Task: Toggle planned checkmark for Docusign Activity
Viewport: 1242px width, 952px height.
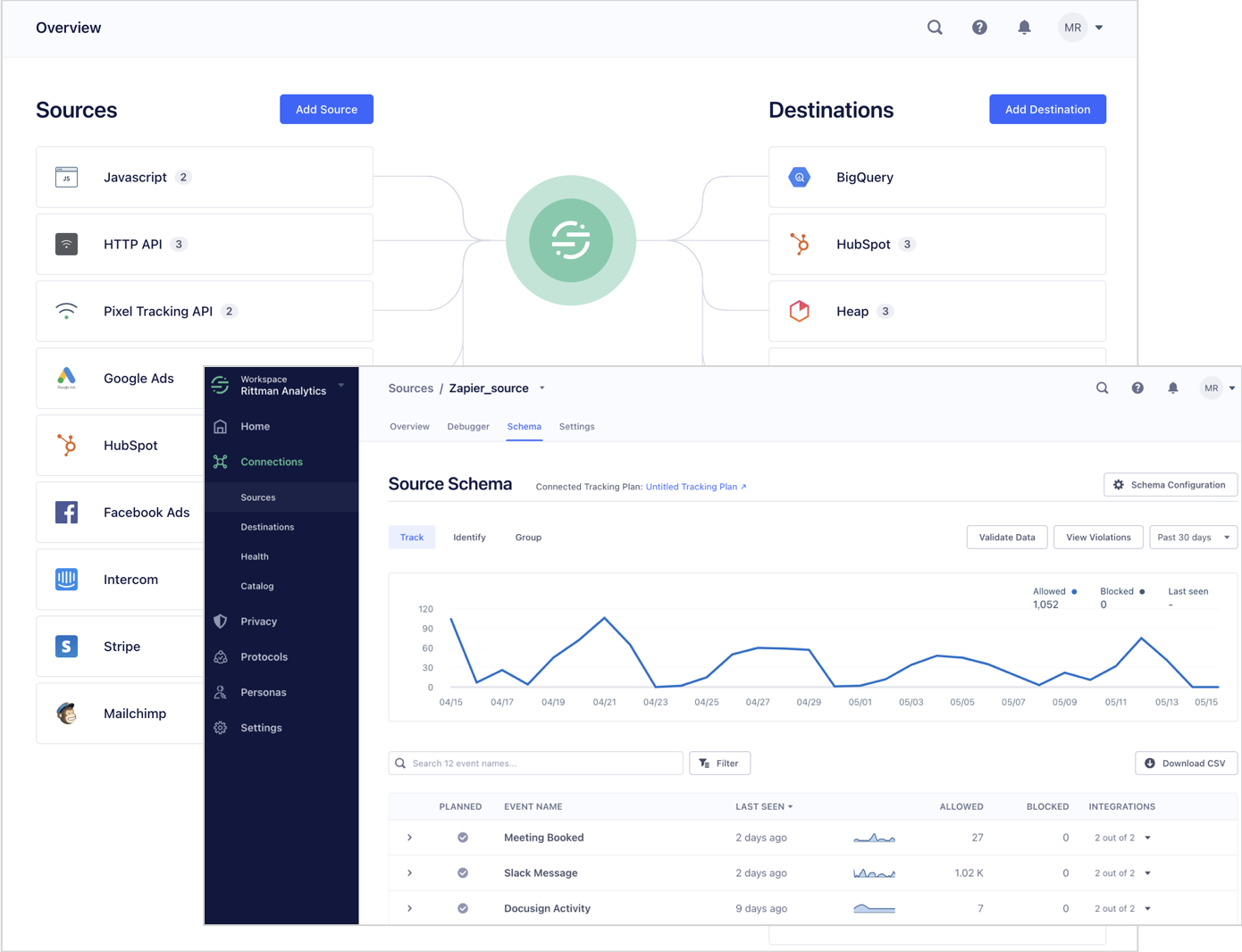Action: [463, 908]
